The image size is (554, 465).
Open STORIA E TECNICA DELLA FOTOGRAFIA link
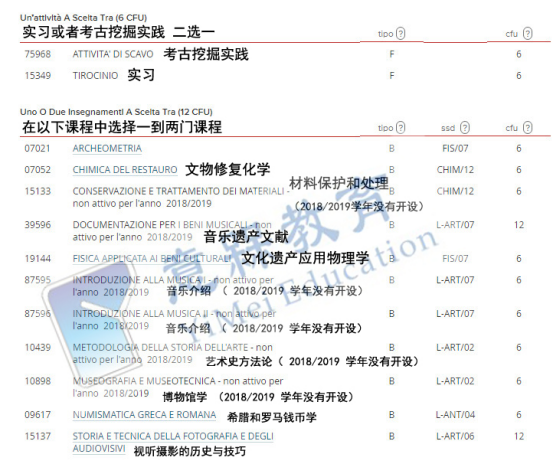[173, 442]
